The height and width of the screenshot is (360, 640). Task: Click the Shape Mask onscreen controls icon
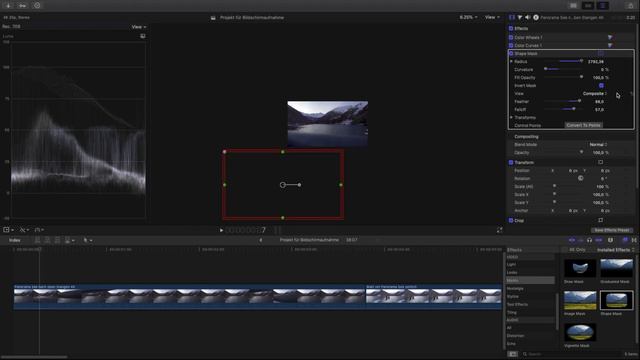coord(601,53)
